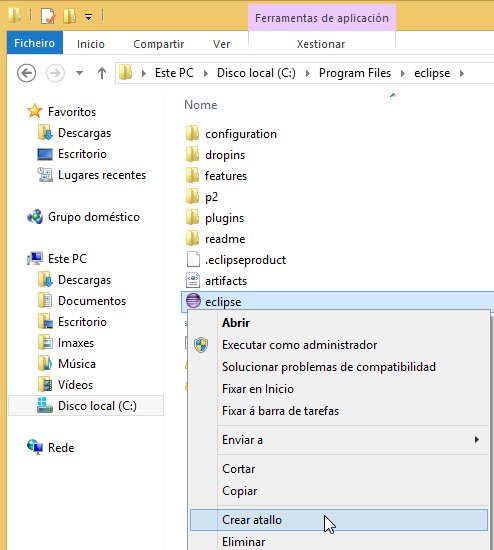Switch to the Ver ribbon tab
The height and width of the screenshot is (550, 494).
pos(221,44)
